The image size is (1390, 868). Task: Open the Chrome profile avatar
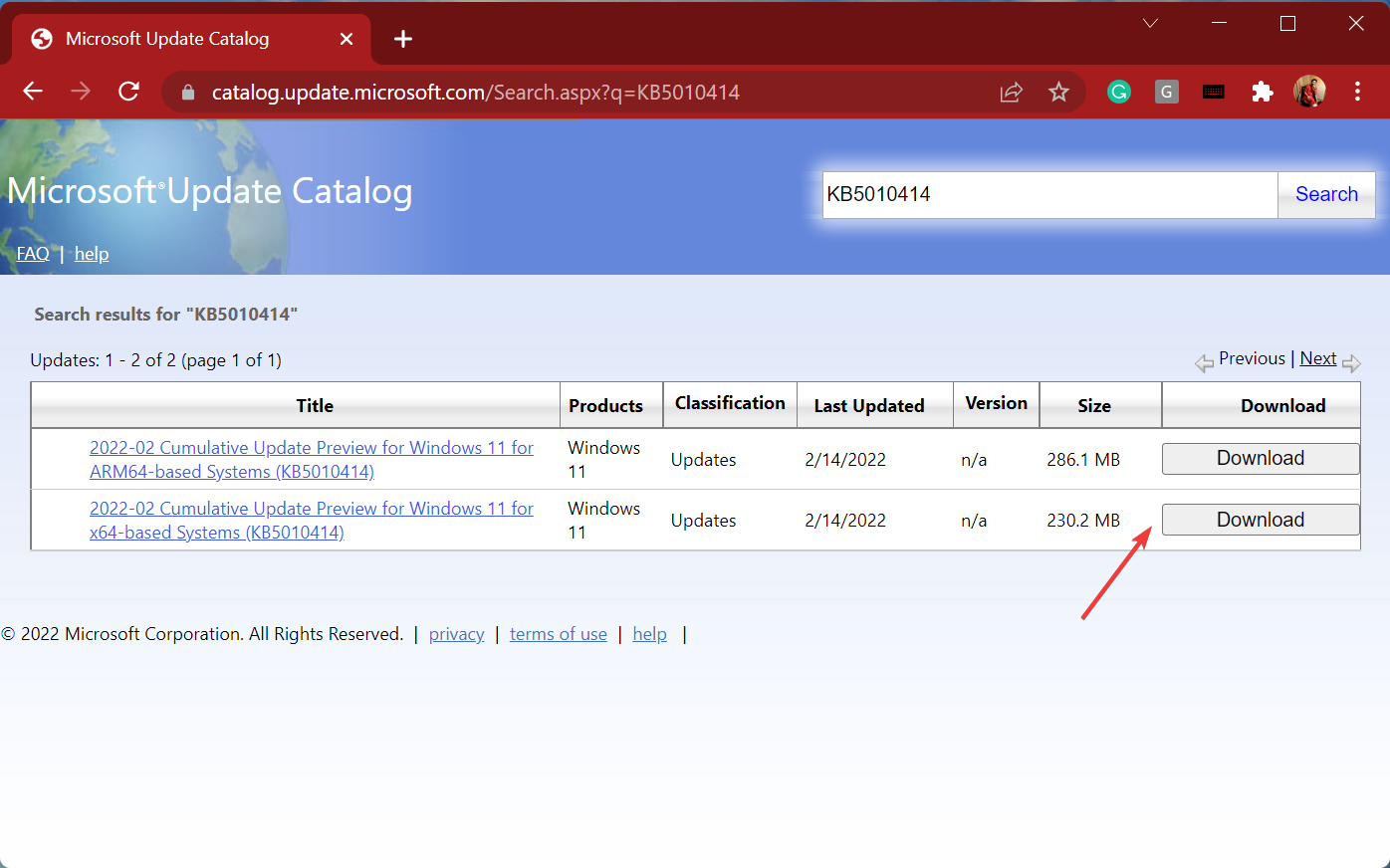tap(1309, 91)
